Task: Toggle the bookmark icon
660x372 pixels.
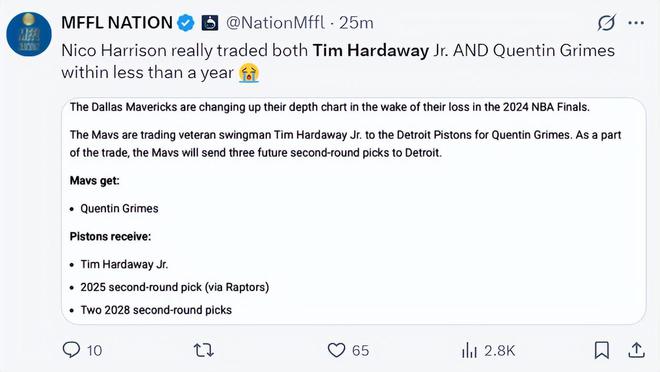Action: point(602,350)
